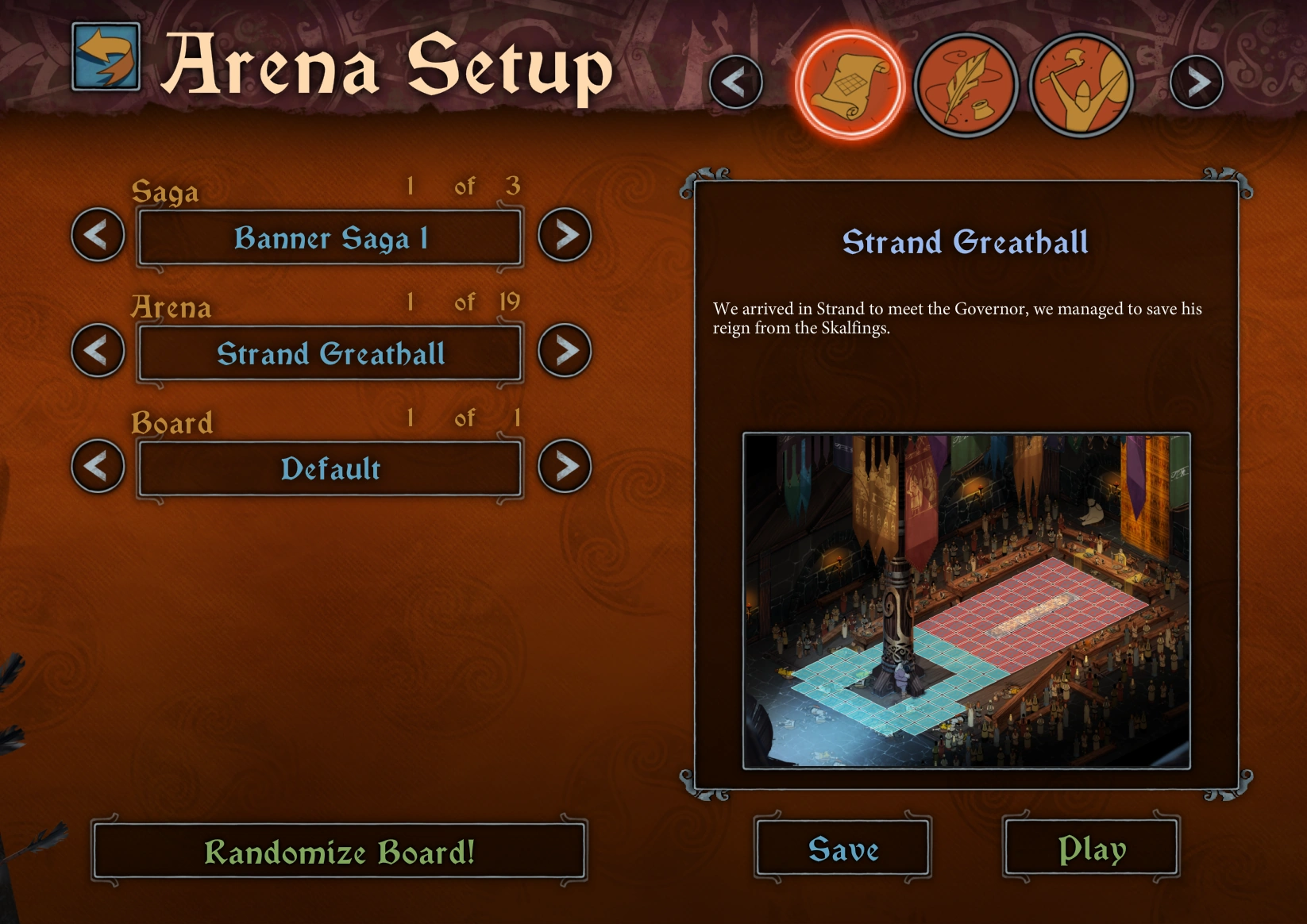Click the orange back arrow icon
Viewport: 1307px width, 924px height.
[x=106, y=56]
